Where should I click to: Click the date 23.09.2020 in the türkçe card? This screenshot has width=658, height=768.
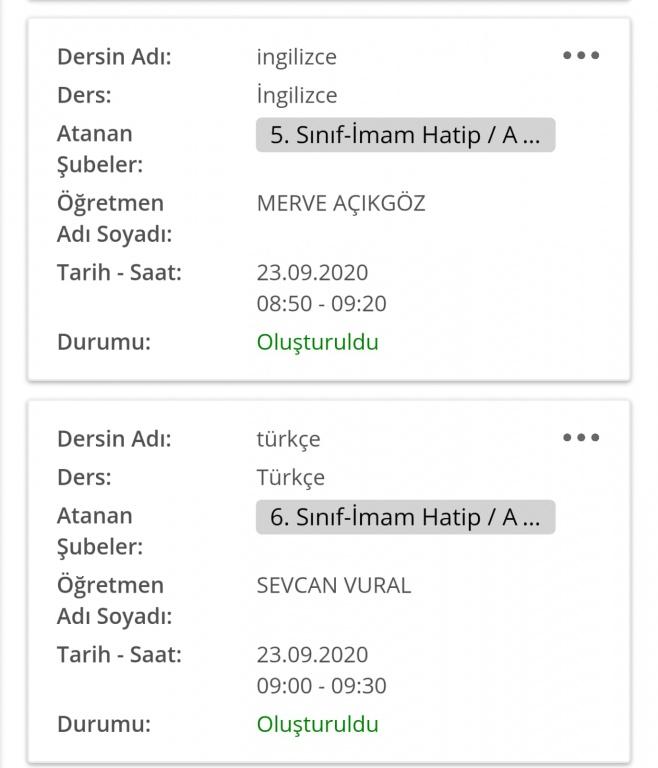coord(312,655)
